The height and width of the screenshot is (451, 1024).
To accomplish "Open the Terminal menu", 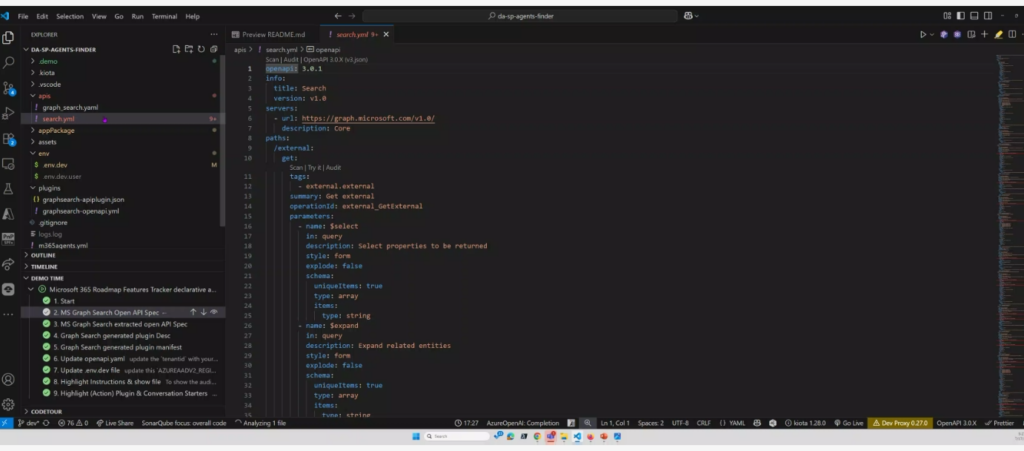I will click(165, 16).
